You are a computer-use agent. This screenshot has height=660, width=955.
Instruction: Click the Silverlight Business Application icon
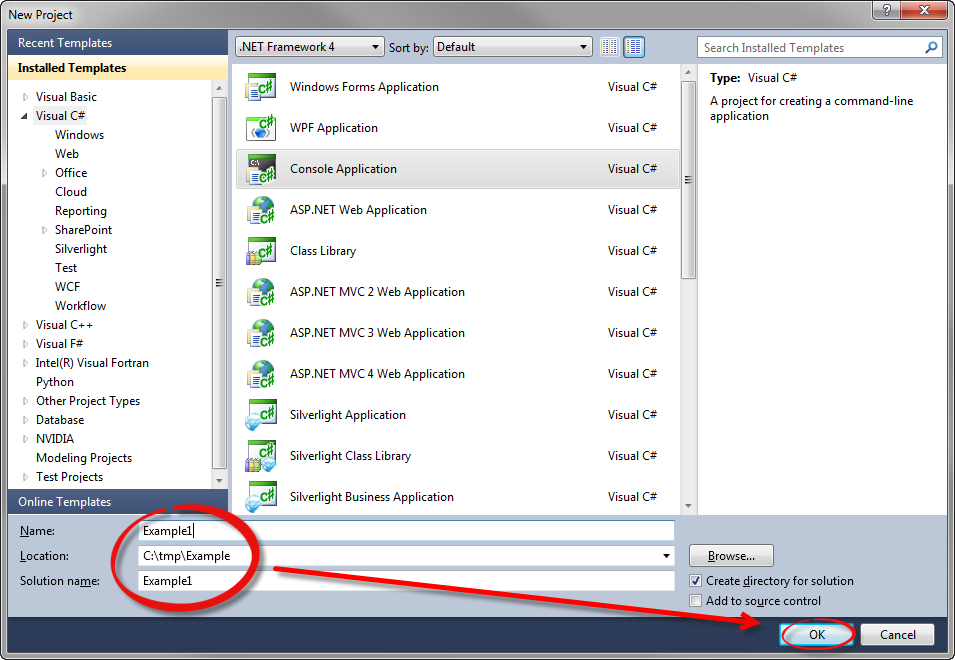(261, 497)
